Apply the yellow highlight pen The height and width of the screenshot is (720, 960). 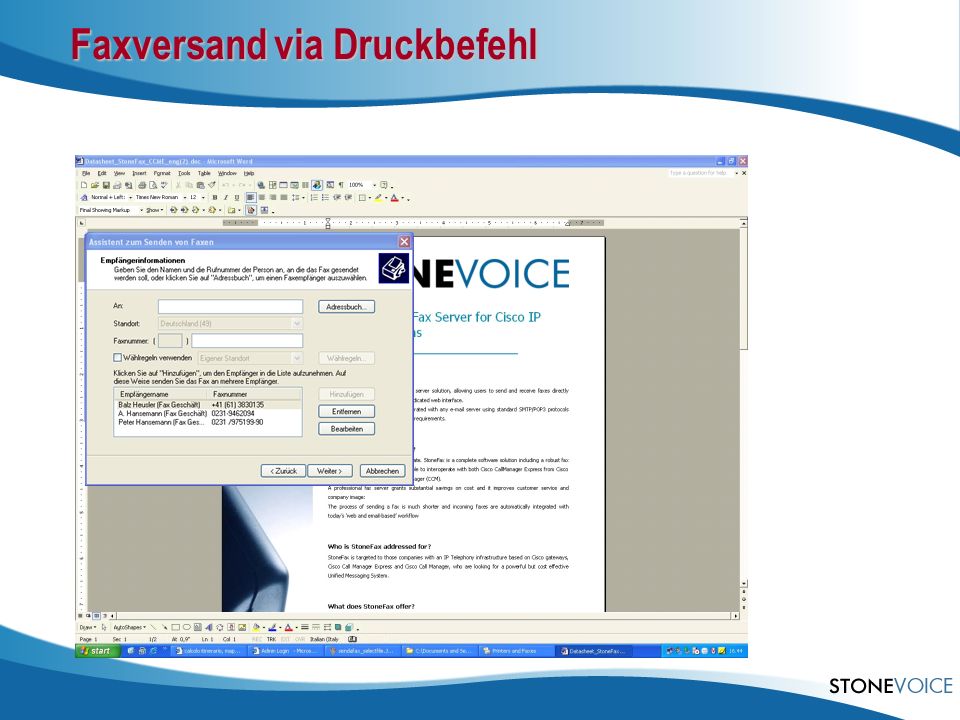(378, 198)
